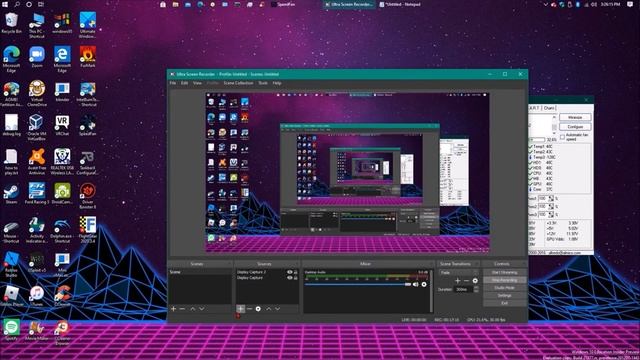Add a new scene with the plus icon

(x=173, y=309)
